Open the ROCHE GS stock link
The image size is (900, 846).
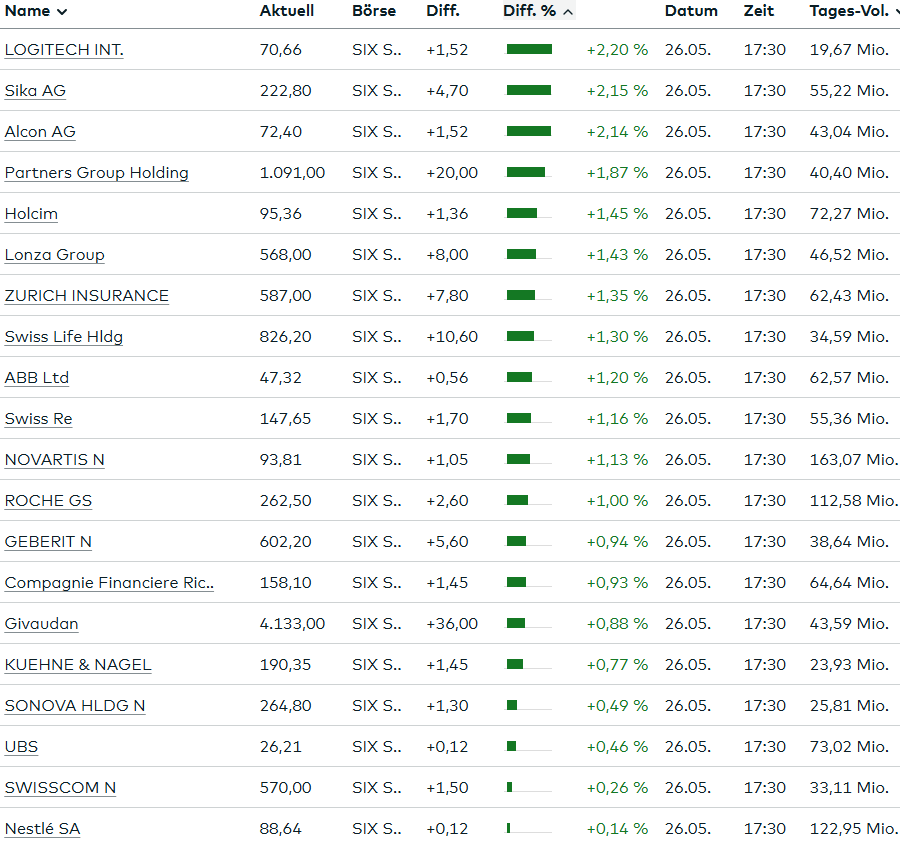(48, 501)
